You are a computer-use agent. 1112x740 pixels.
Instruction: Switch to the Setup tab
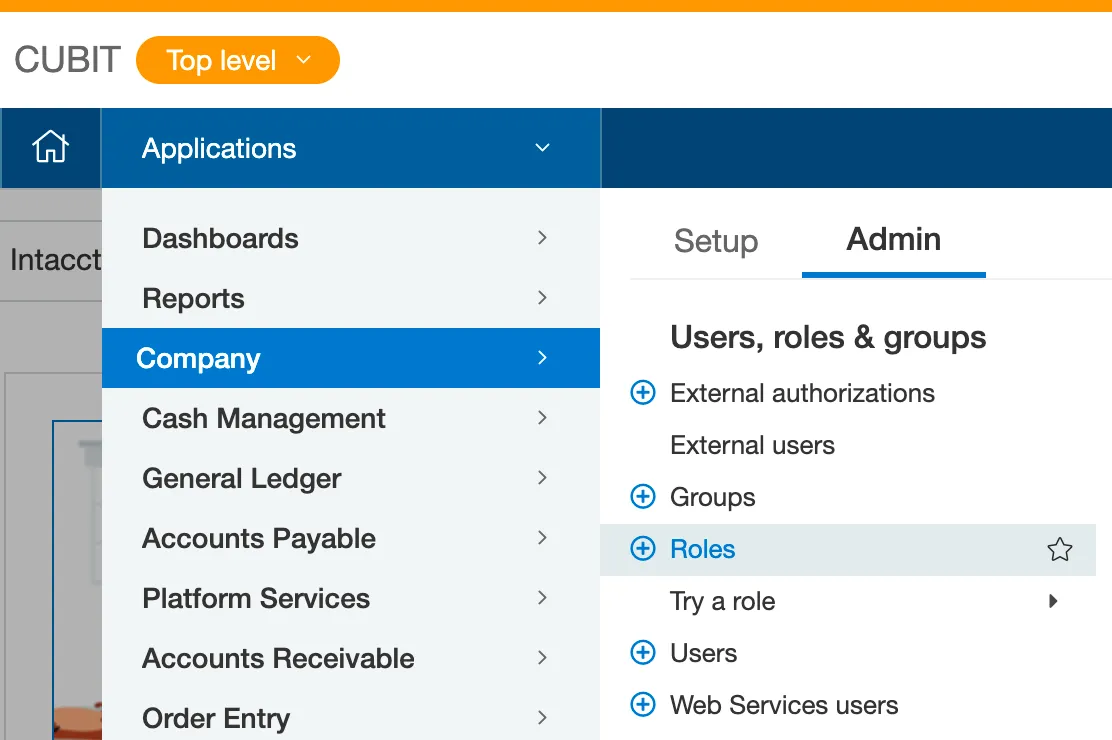(x=716, y=241)
